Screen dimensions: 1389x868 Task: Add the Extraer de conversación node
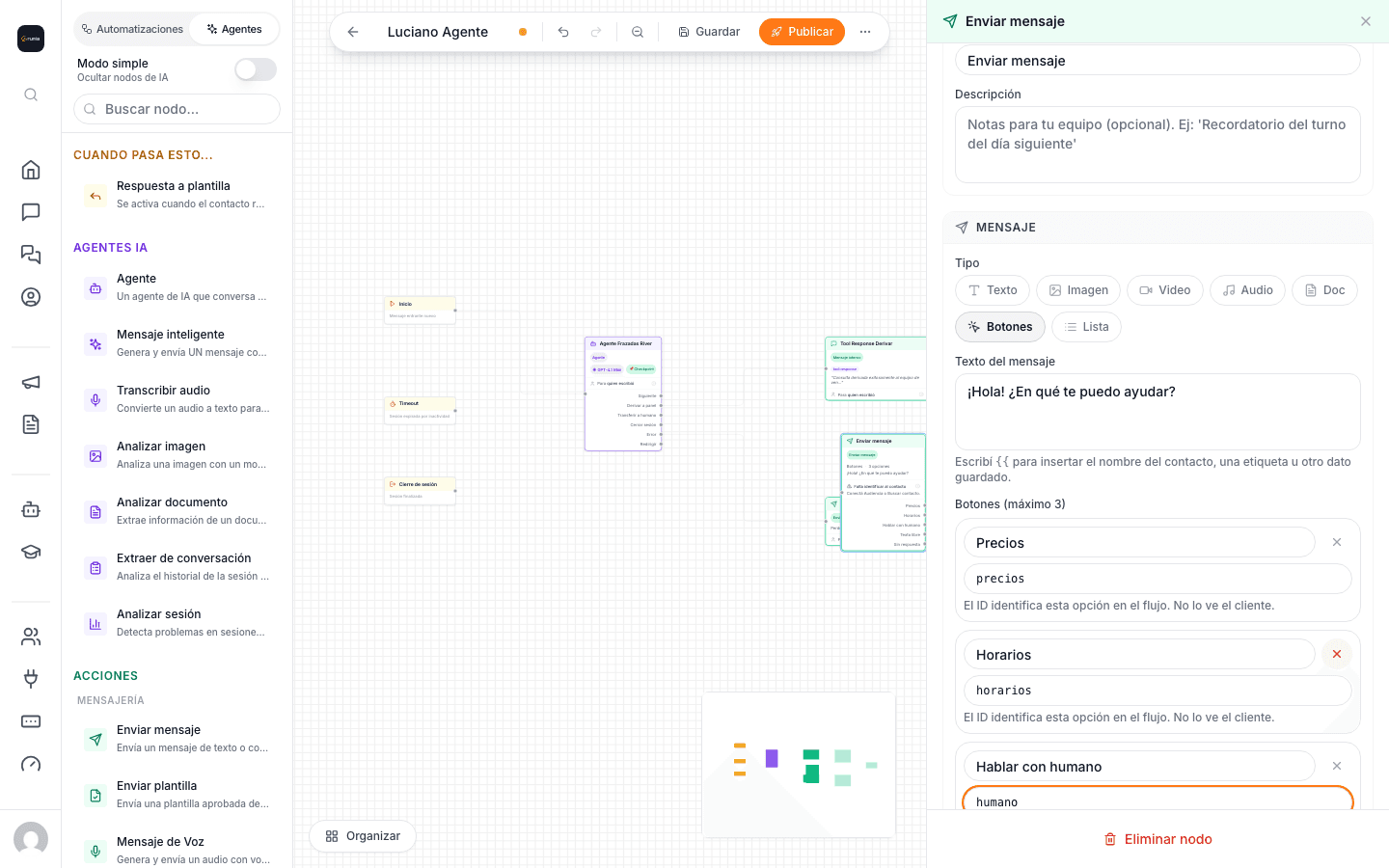[177, 567]
